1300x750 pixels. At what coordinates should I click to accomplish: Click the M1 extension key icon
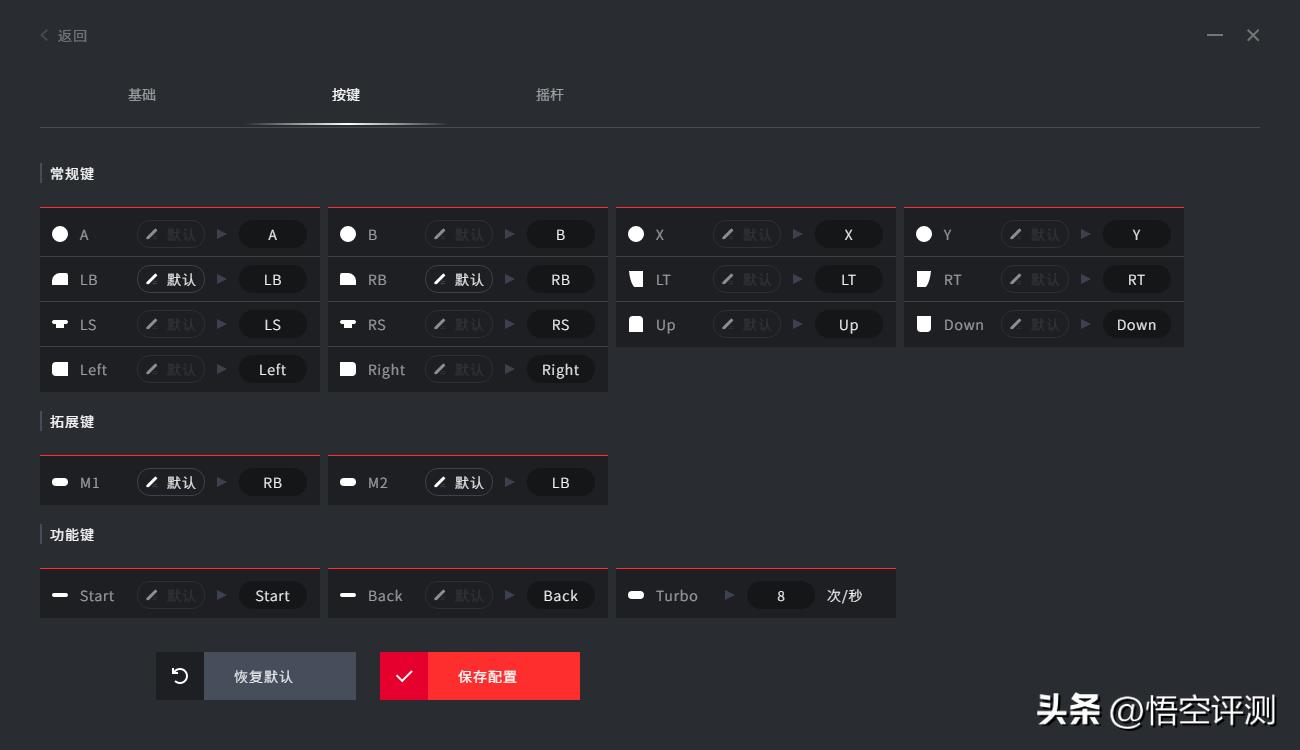coord(60,482)
